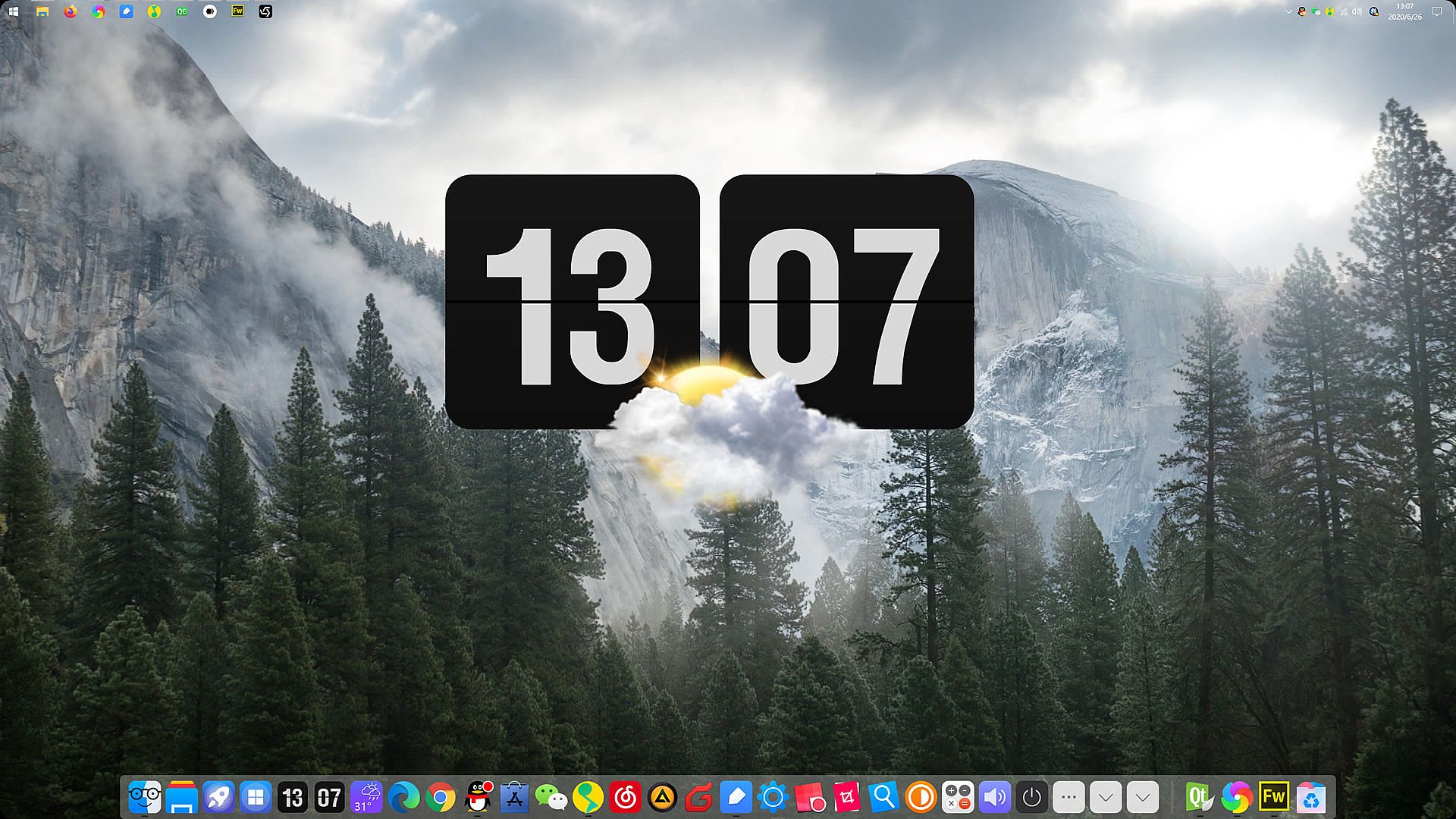Open Microsoft Edge in the dock
Viewport: 1456px width, 819px height.
403,798
